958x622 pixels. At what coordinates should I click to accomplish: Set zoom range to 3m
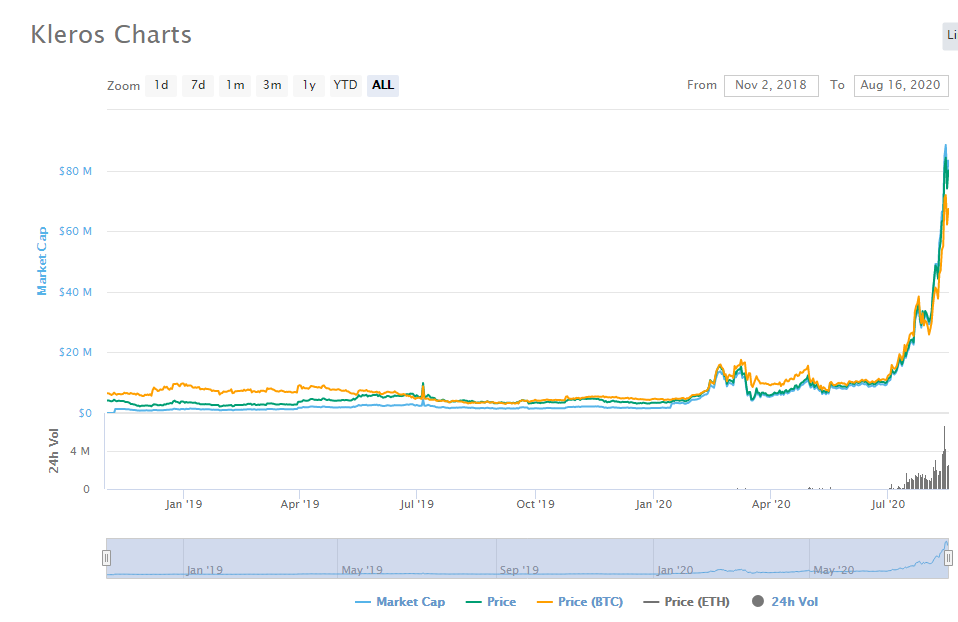[272, 86]
